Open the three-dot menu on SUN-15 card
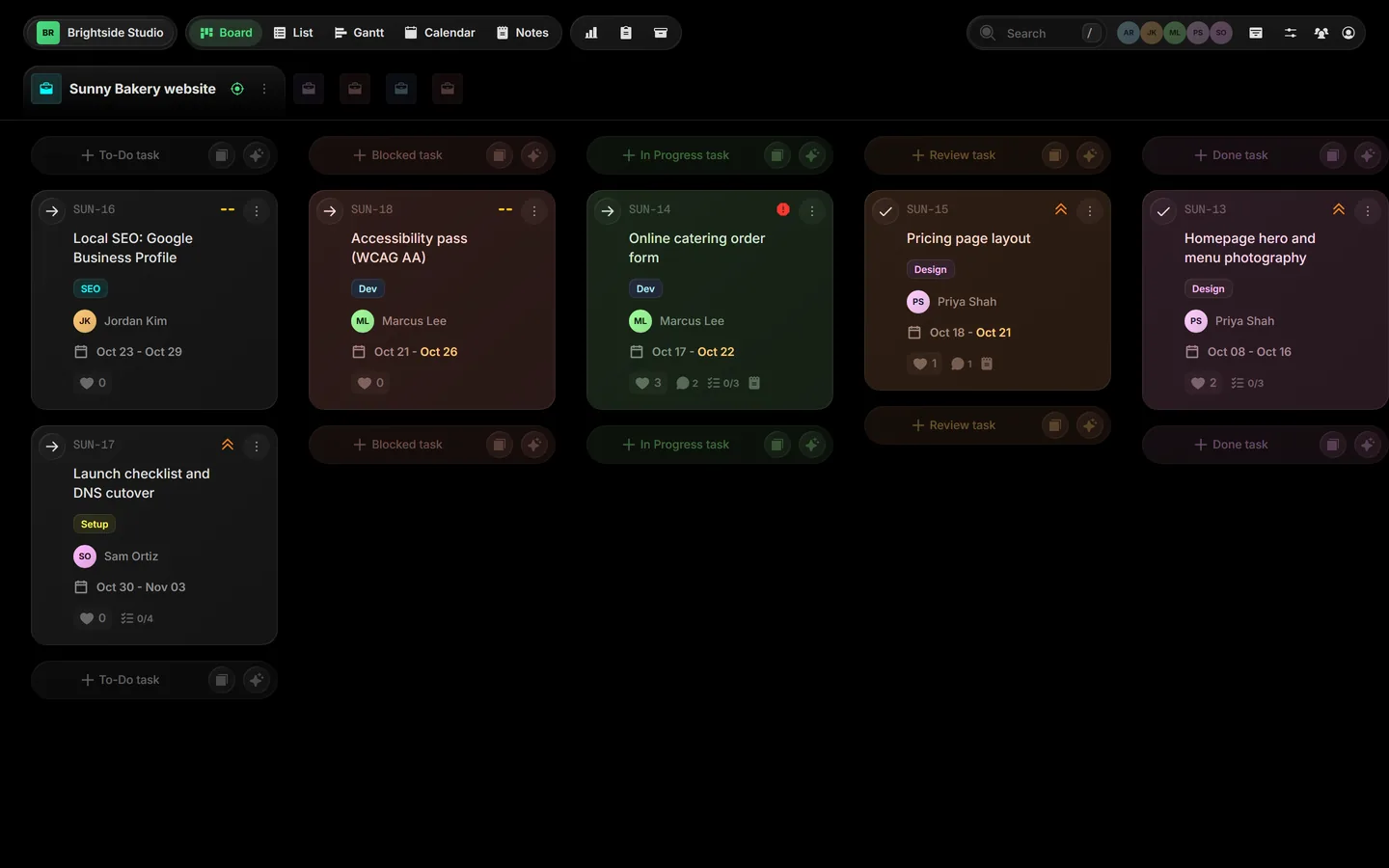Image resolution: width=1389 pixels, height=868 pixels. [1090, 211]
